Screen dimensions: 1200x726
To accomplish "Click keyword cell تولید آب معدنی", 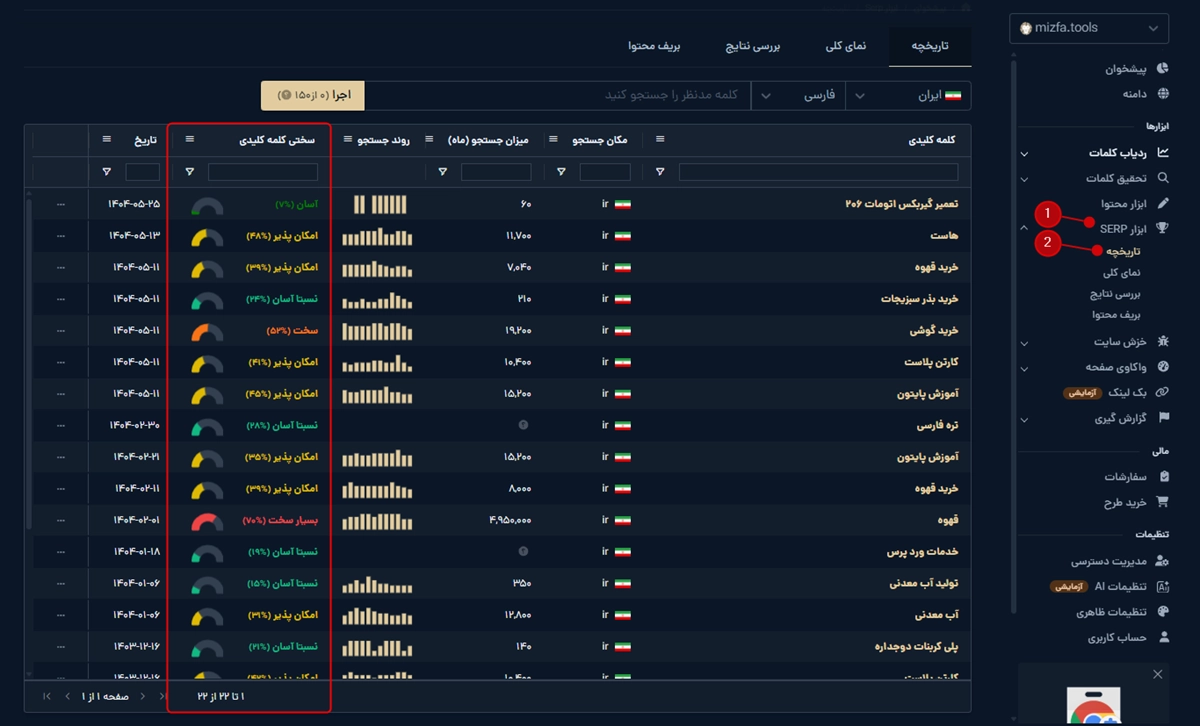I will tap(922, 583).
